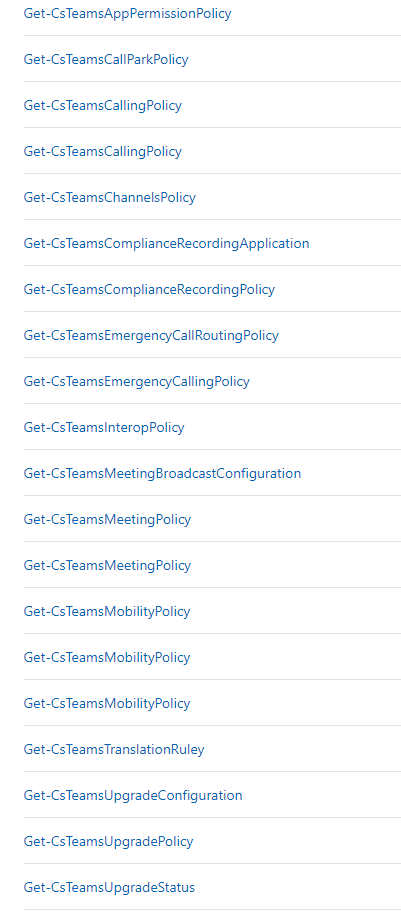Open the third Get-CsTeamsMobilityPolicy link
Viewport: 401px width, 911px height.
point(107,703)
